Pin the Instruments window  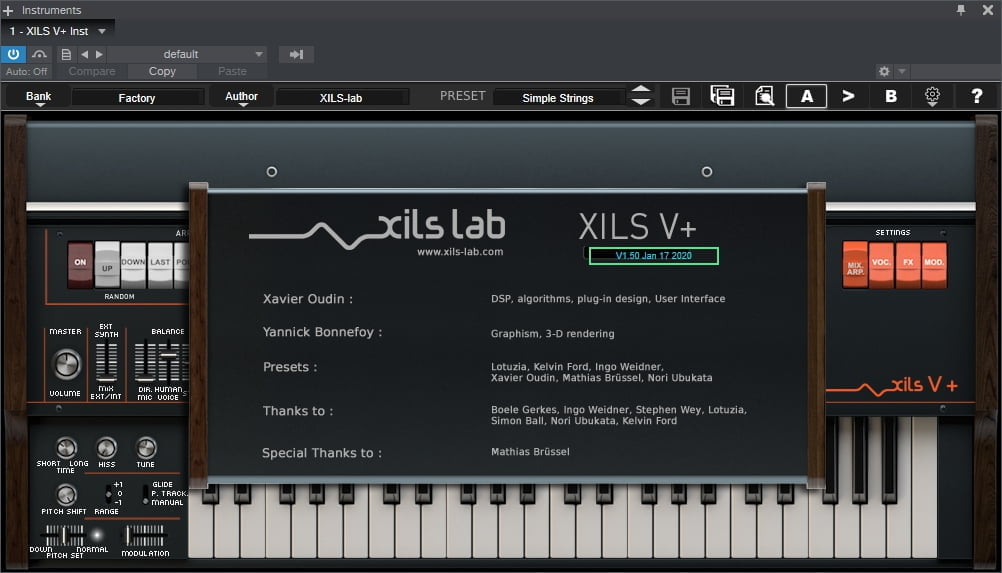tap(961, 10)
